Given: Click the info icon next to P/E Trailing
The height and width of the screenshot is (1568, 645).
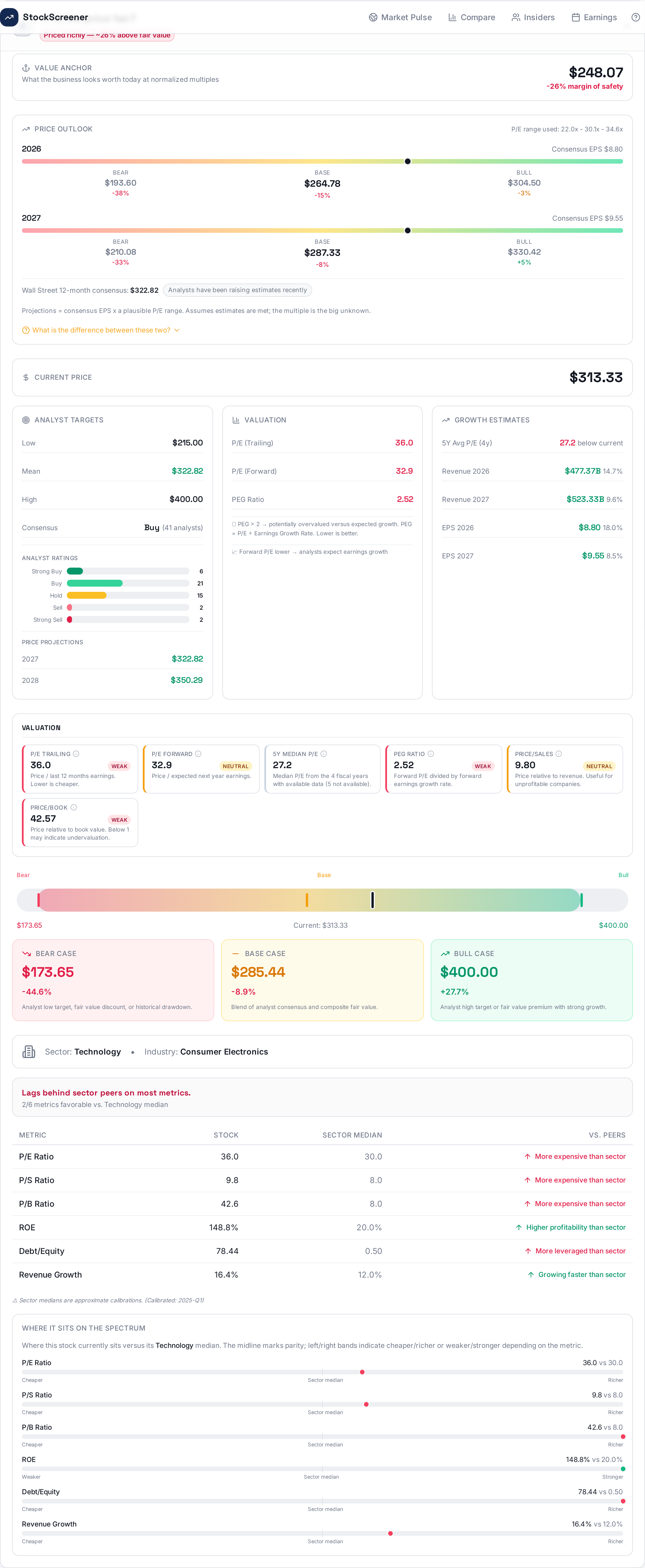Looking at the screenshot, I should [76, 753].
